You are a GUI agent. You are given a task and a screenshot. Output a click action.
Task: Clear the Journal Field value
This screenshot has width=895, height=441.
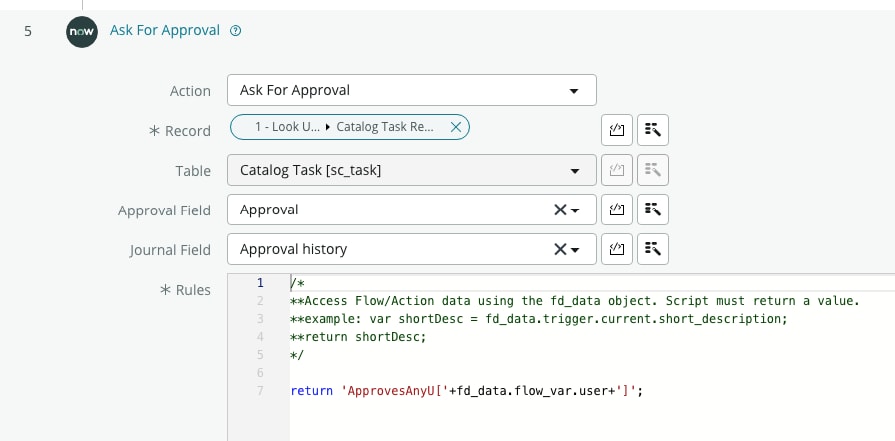point(559,249)
